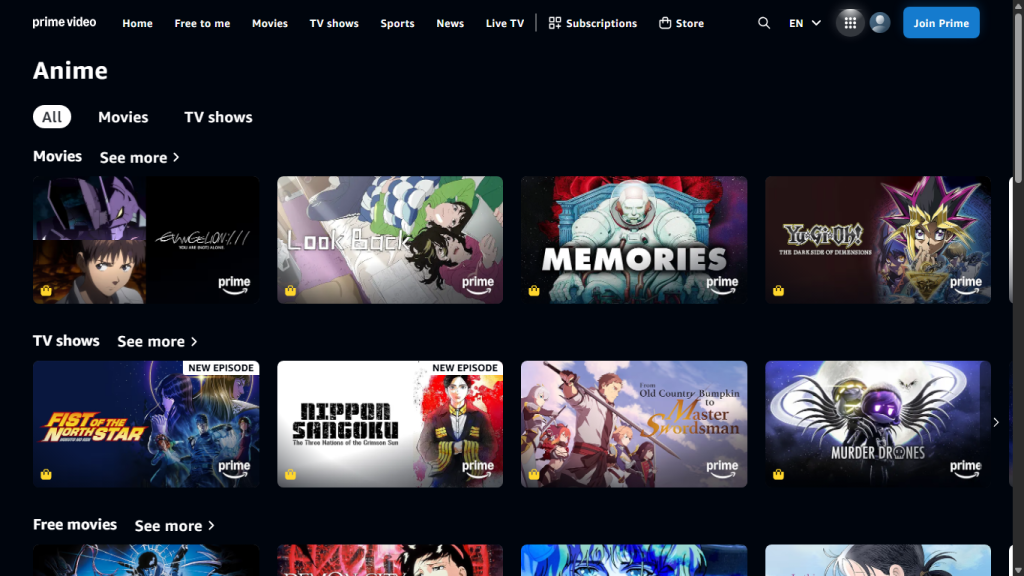Viewport: 1024px width, 576px height.
Task: Advance the TV shows carousel arrow
Action: (996, 423)
